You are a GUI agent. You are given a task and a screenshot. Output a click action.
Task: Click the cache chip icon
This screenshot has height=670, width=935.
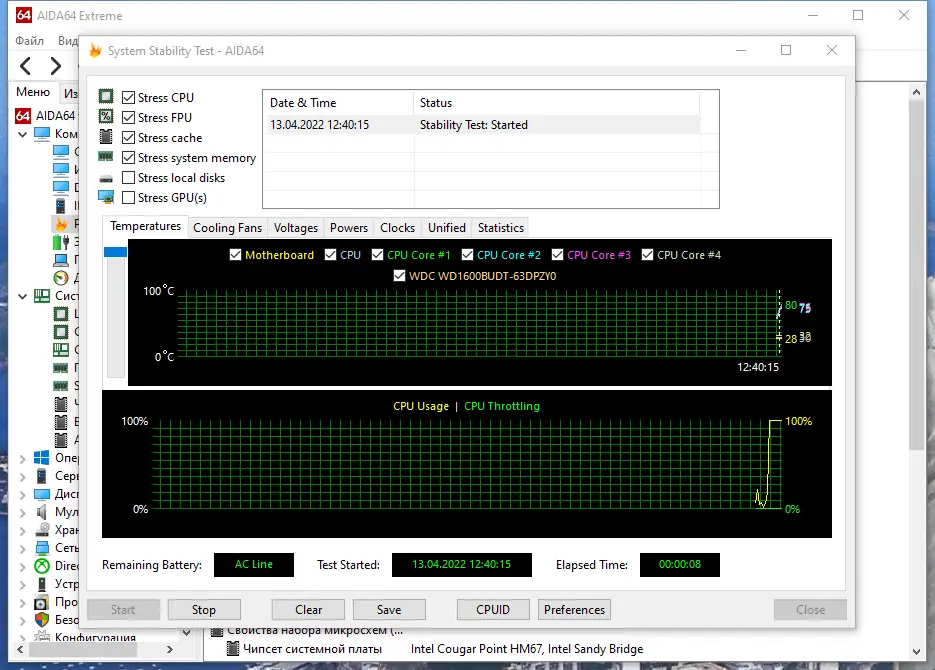(x=106, y=137)
